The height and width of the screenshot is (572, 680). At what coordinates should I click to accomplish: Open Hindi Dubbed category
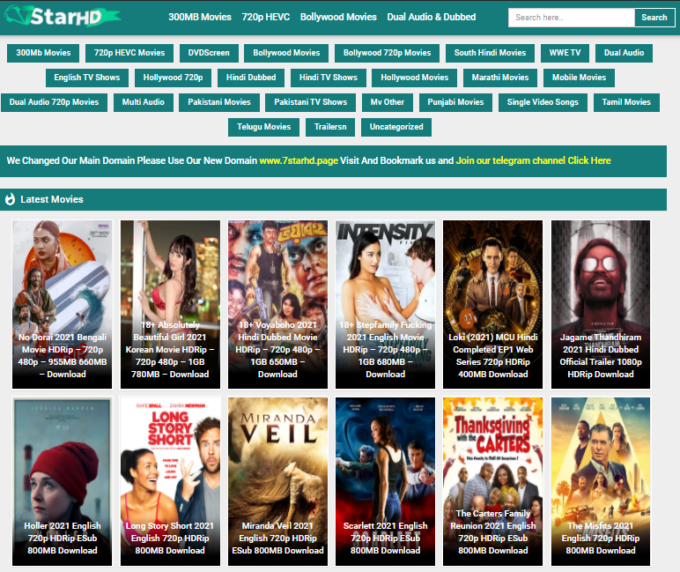point(251,78)
